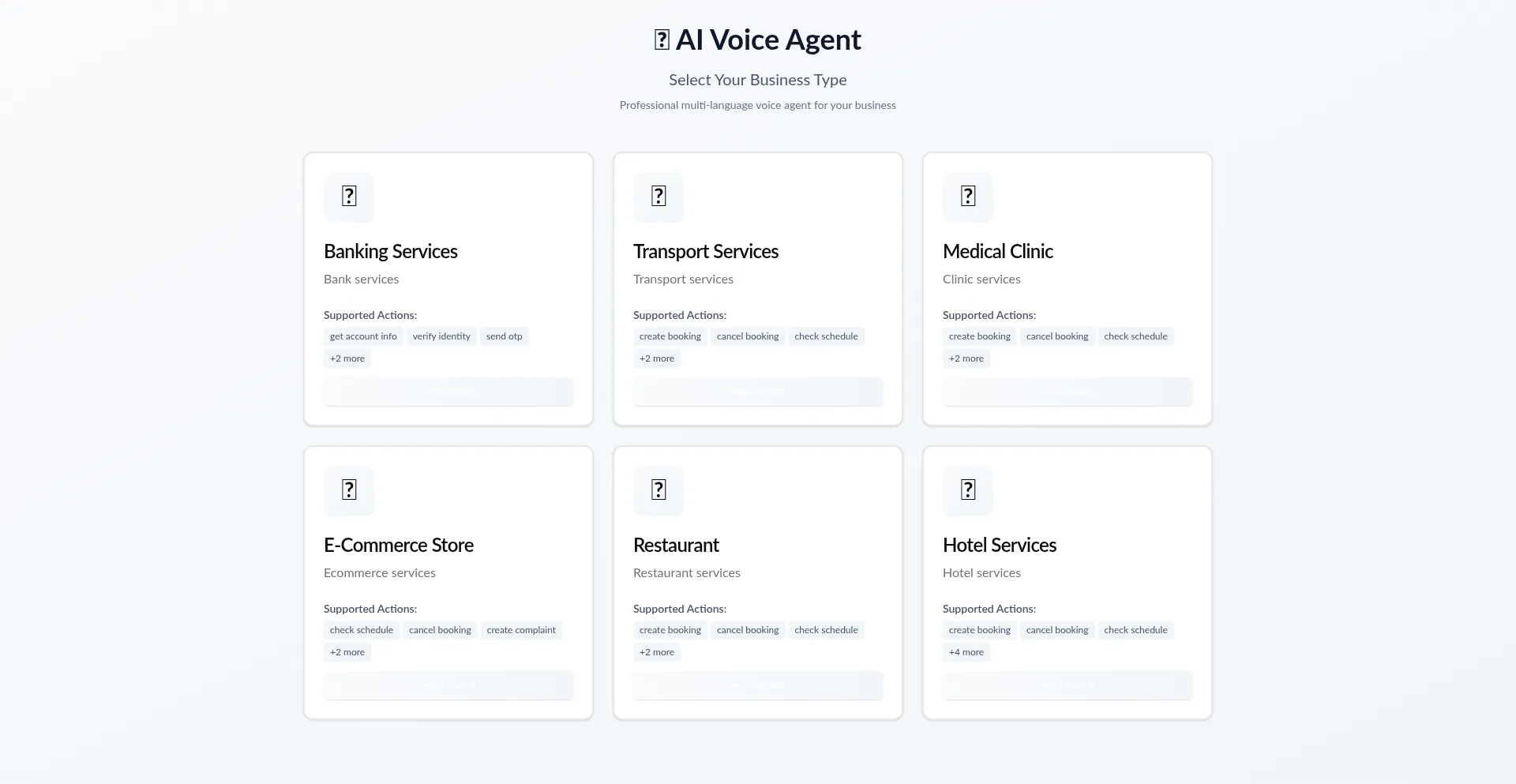Viewport: 1516px width, 784px height.
Task: Click the Restaurant card icon
Action: click(659, 490)
